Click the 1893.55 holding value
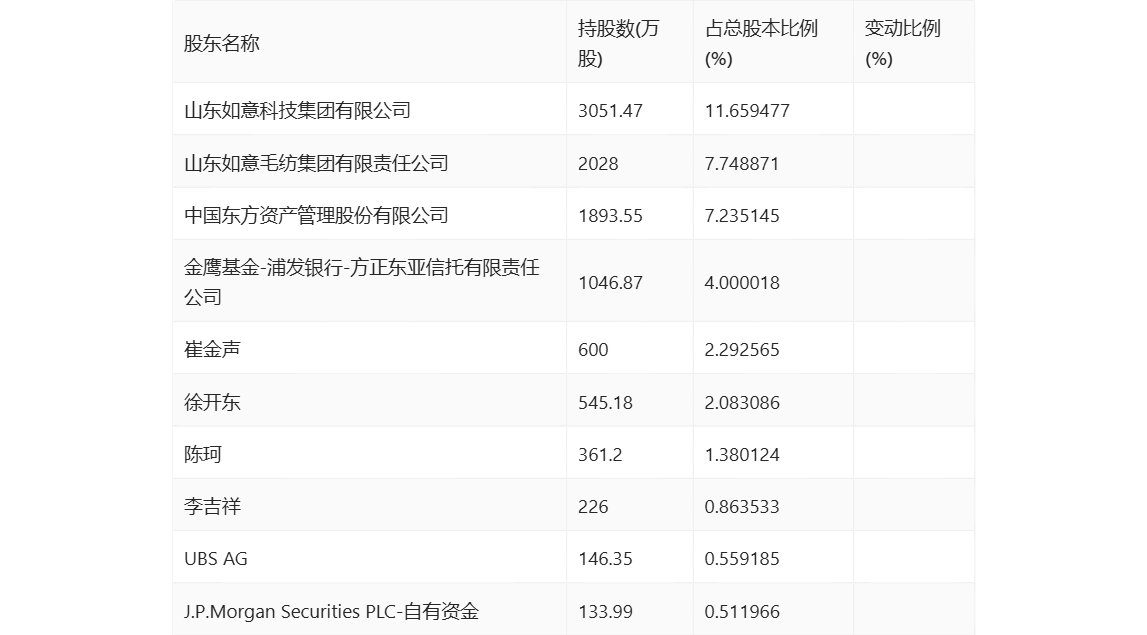Image resolution: width=1147 pixels, height=635 pixels. click(x=610, y=215)
